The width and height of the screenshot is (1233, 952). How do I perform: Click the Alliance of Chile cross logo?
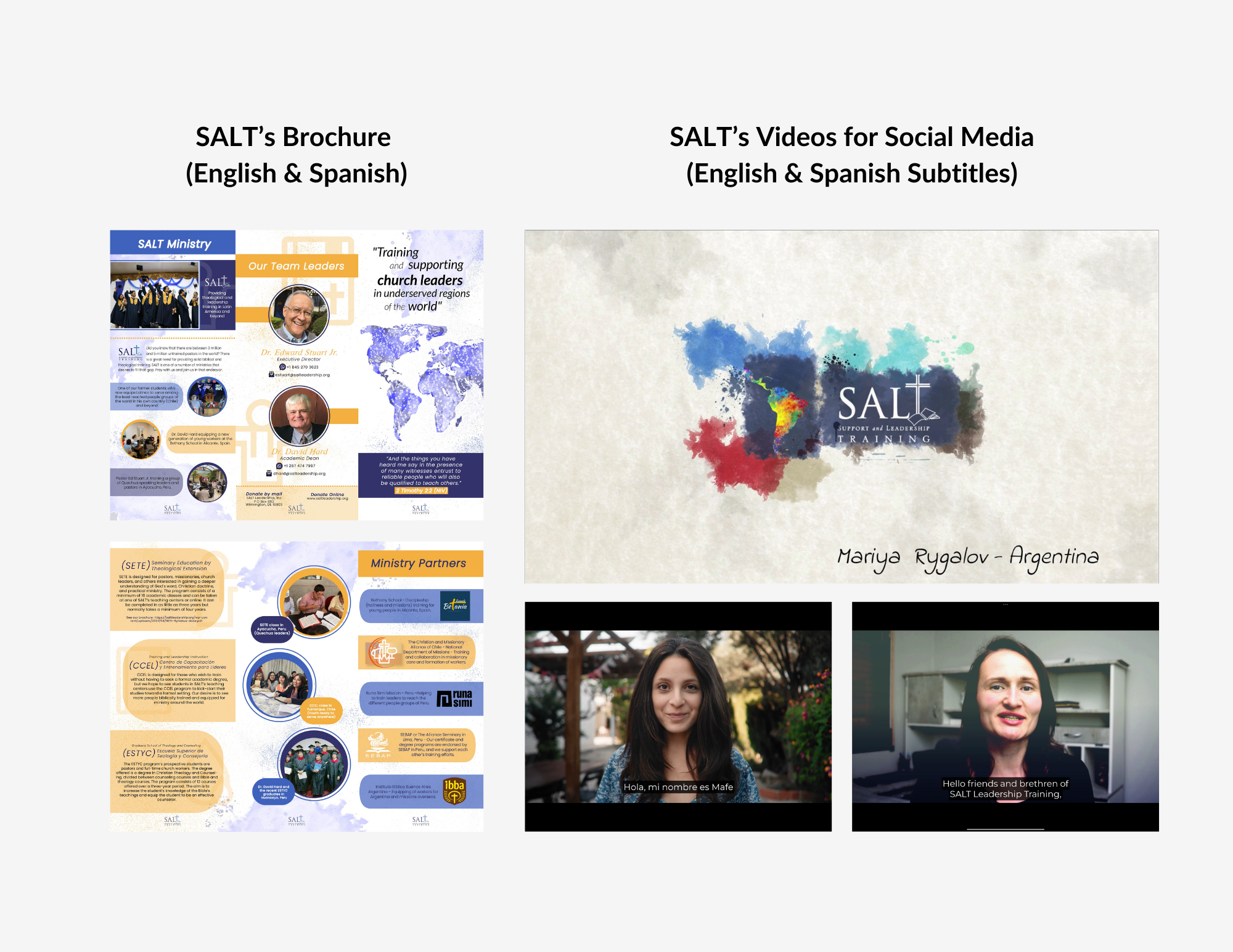pos(382,653)
